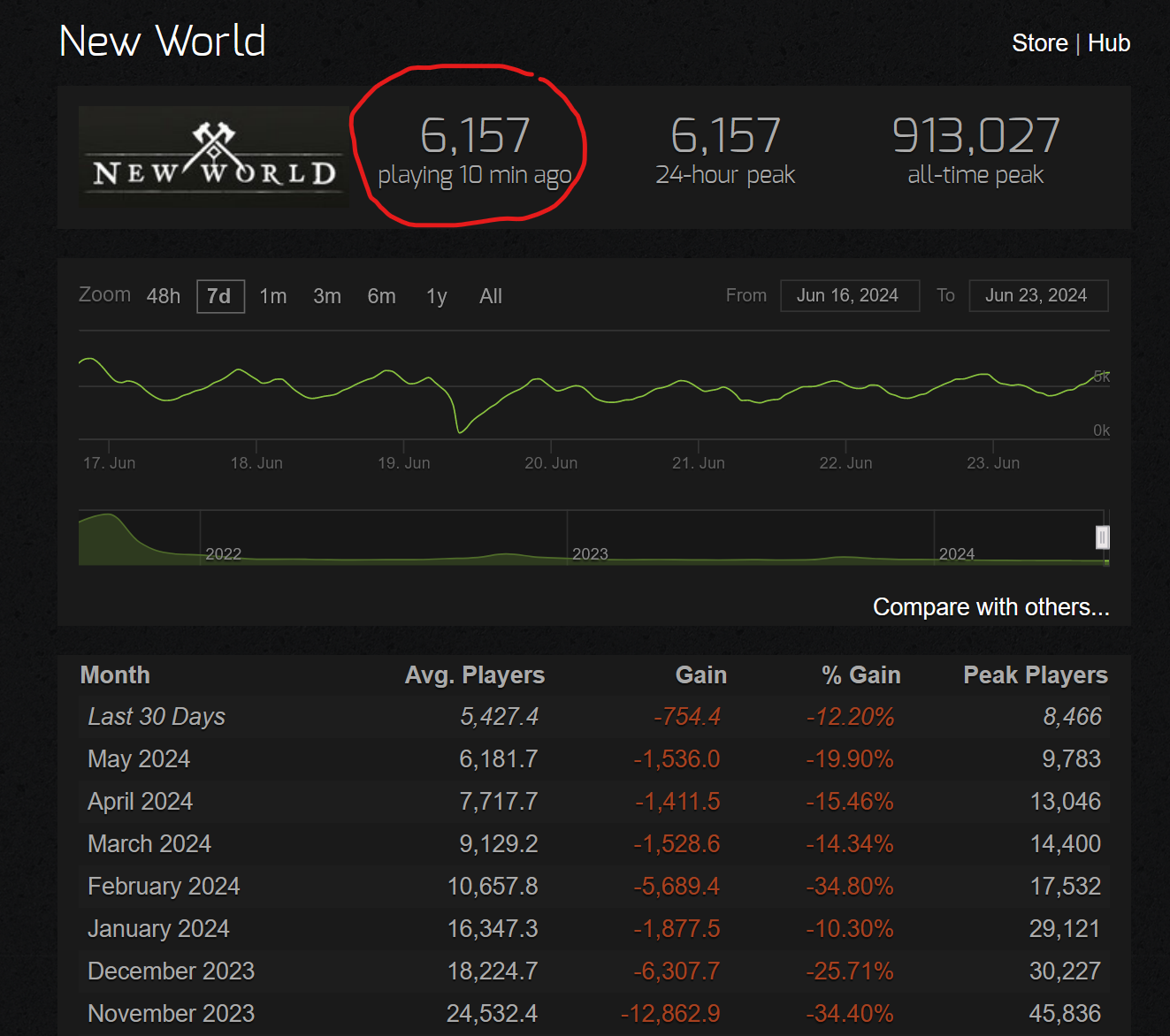Set chart zoom to 1y
1170x1036 pixels.
click(436, 296)
